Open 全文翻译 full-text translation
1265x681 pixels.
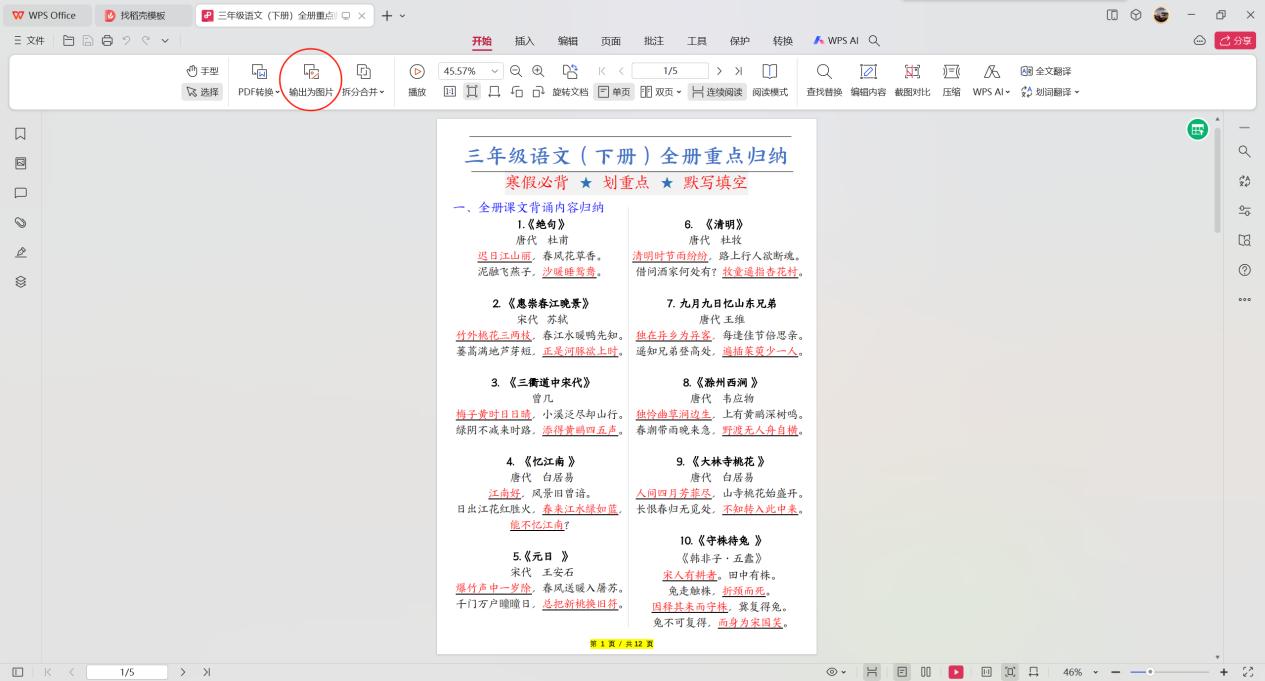tap(1047, 71)
